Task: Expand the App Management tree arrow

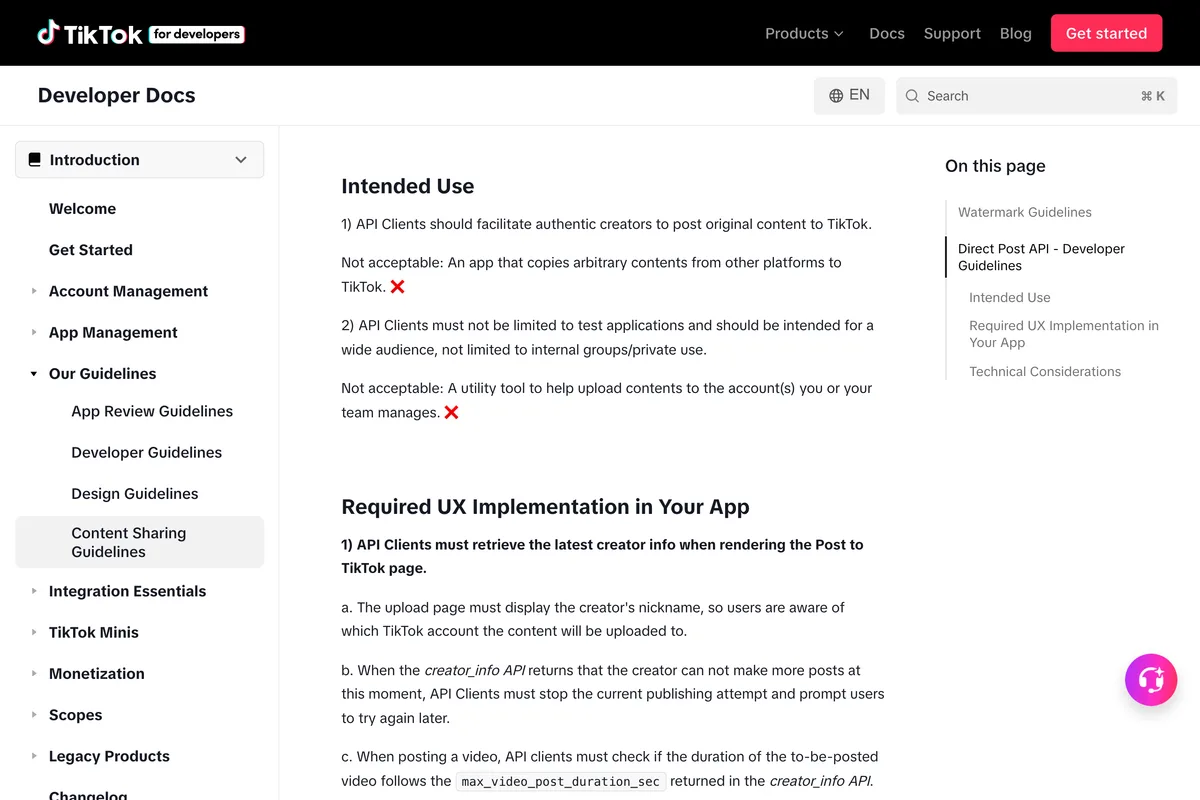Action: coord(34,332)
